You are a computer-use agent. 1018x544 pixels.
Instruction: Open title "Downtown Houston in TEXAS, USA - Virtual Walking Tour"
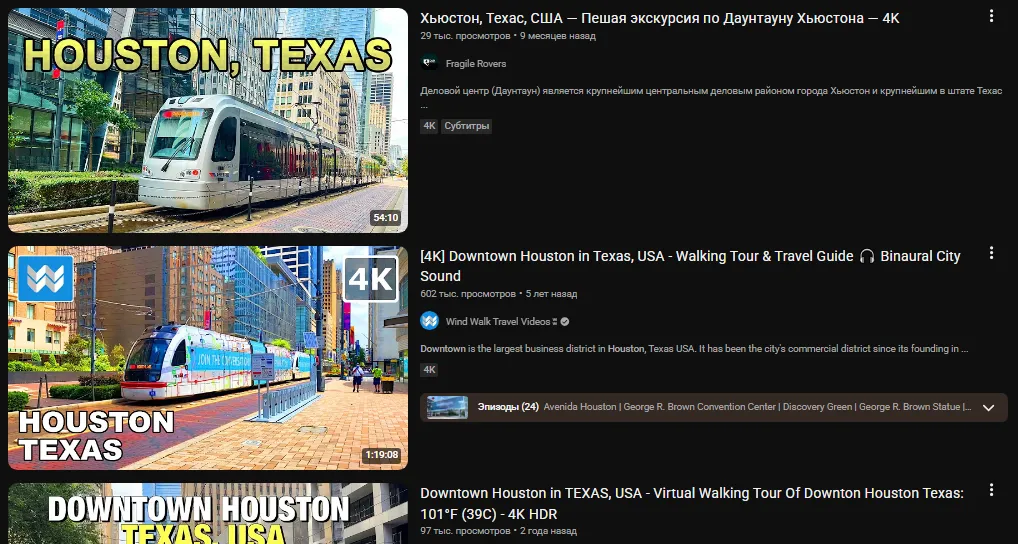click(x=692, y=504)
